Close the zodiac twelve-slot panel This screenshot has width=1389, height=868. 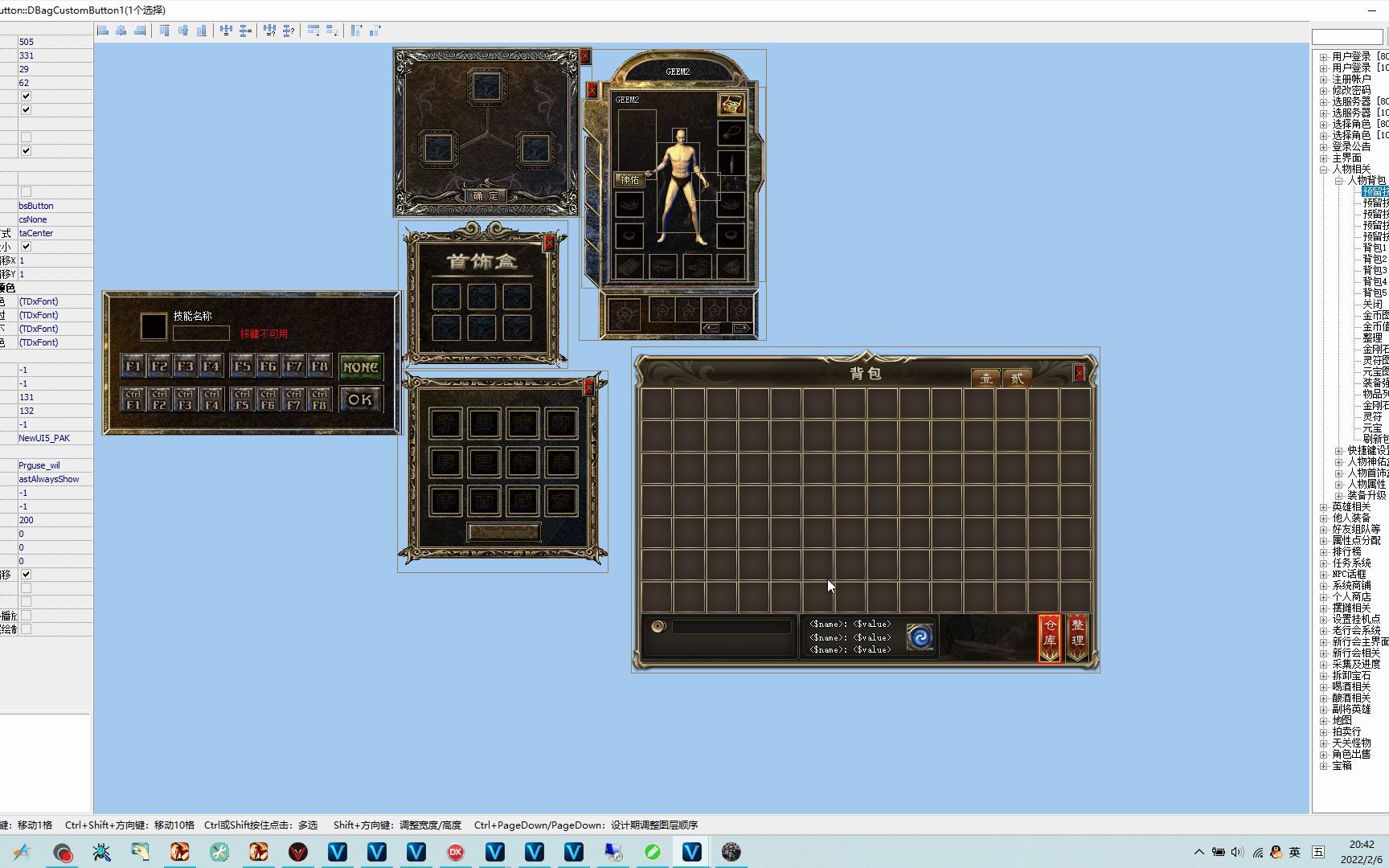(x=588, y=387)
